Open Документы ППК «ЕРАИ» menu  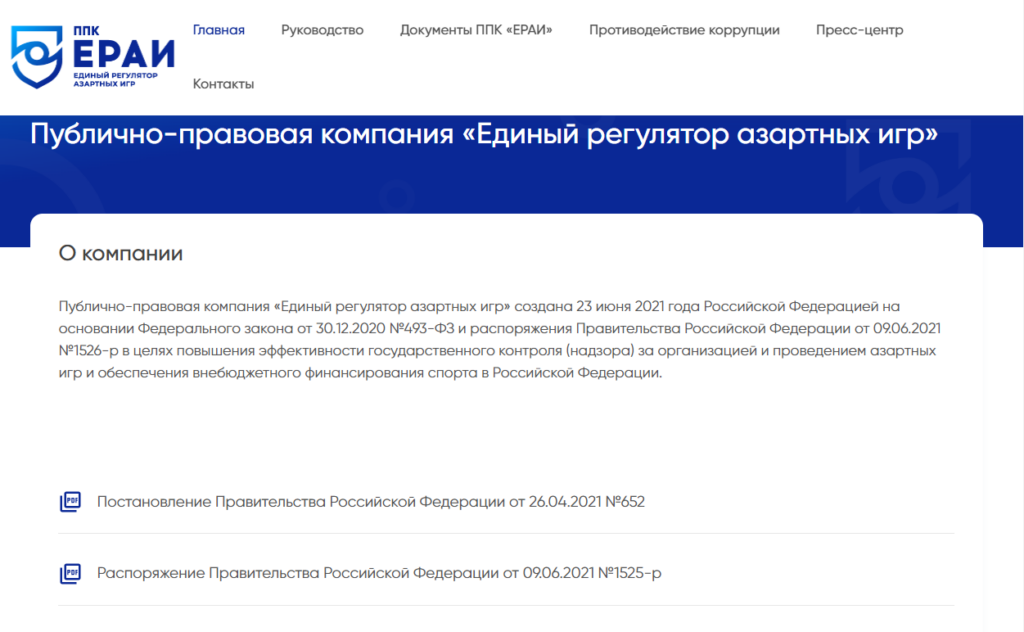(476, 30)
